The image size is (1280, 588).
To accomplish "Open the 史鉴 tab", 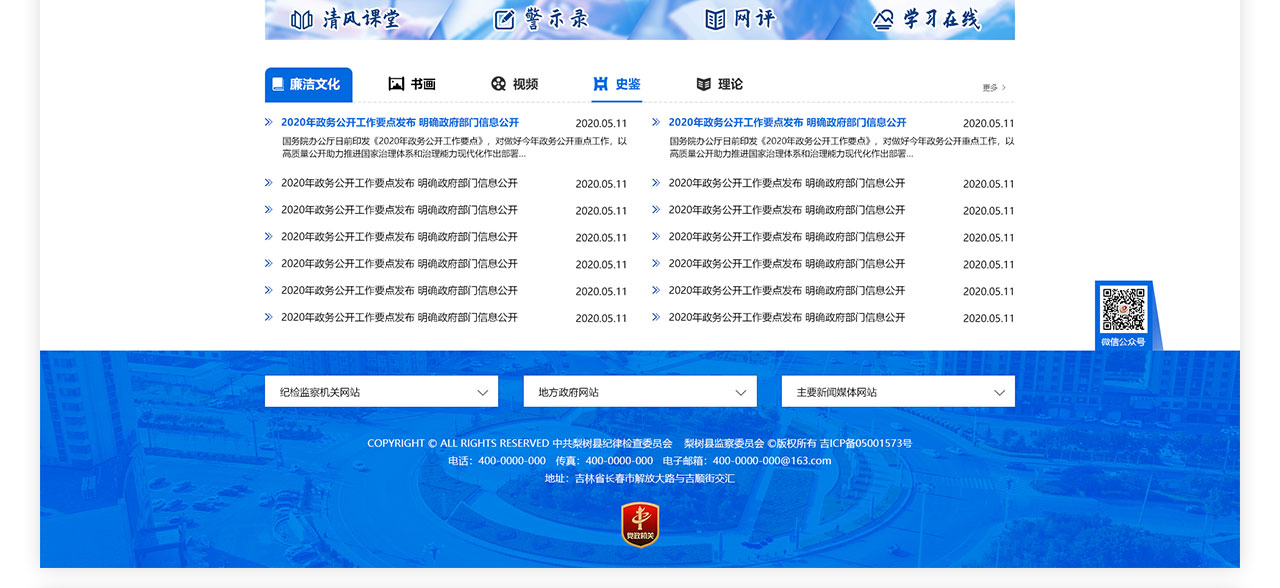I will point(617,84).
